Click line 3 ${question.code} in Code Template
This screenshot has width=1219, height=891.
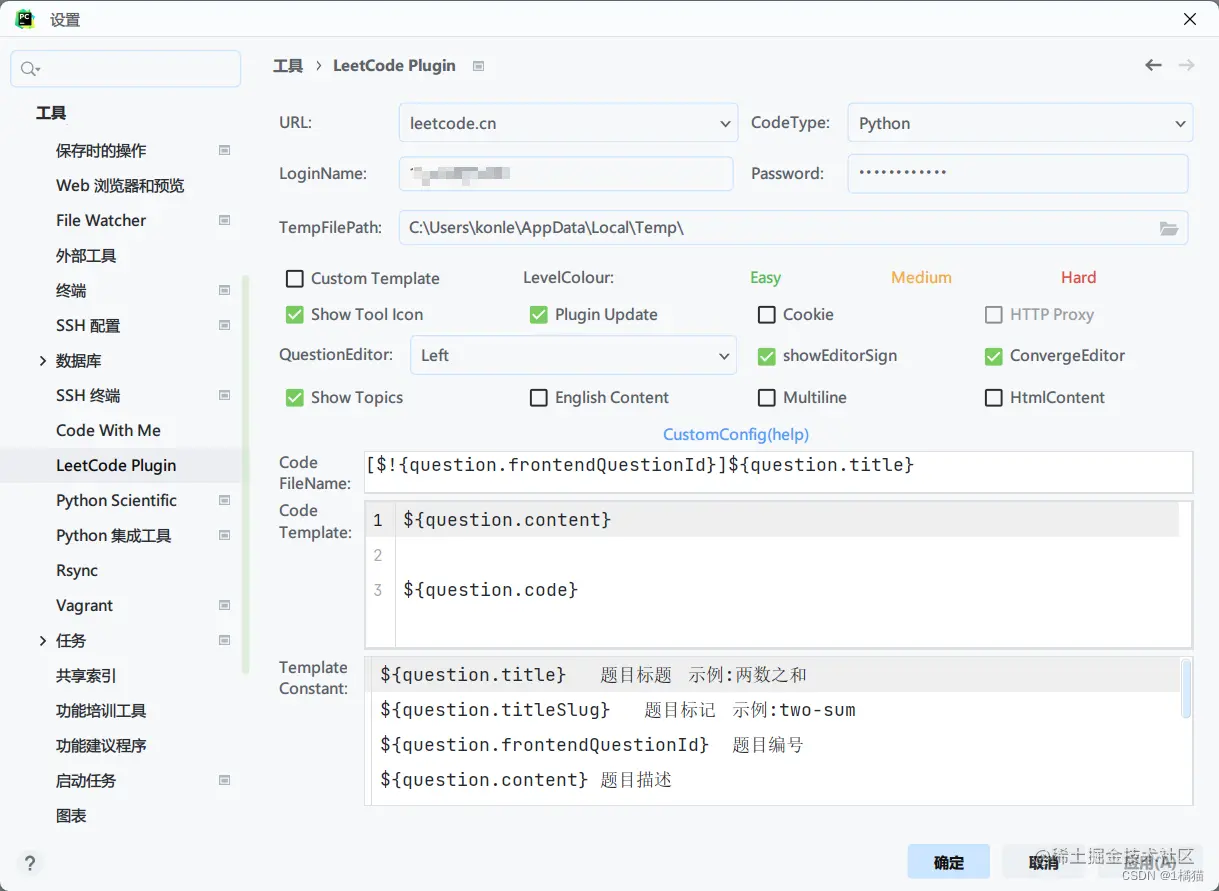click(x=490, y=590)
